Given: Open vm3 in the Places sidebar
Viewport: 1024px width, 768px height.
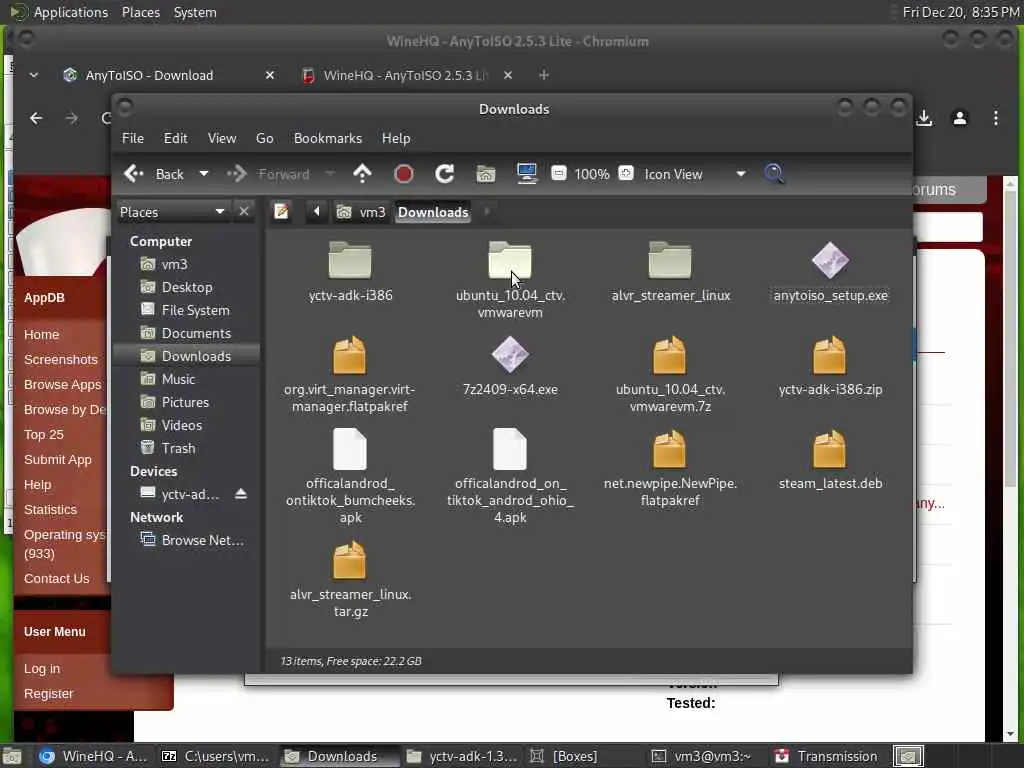Looking at the screenshot, I should [174, 264].
